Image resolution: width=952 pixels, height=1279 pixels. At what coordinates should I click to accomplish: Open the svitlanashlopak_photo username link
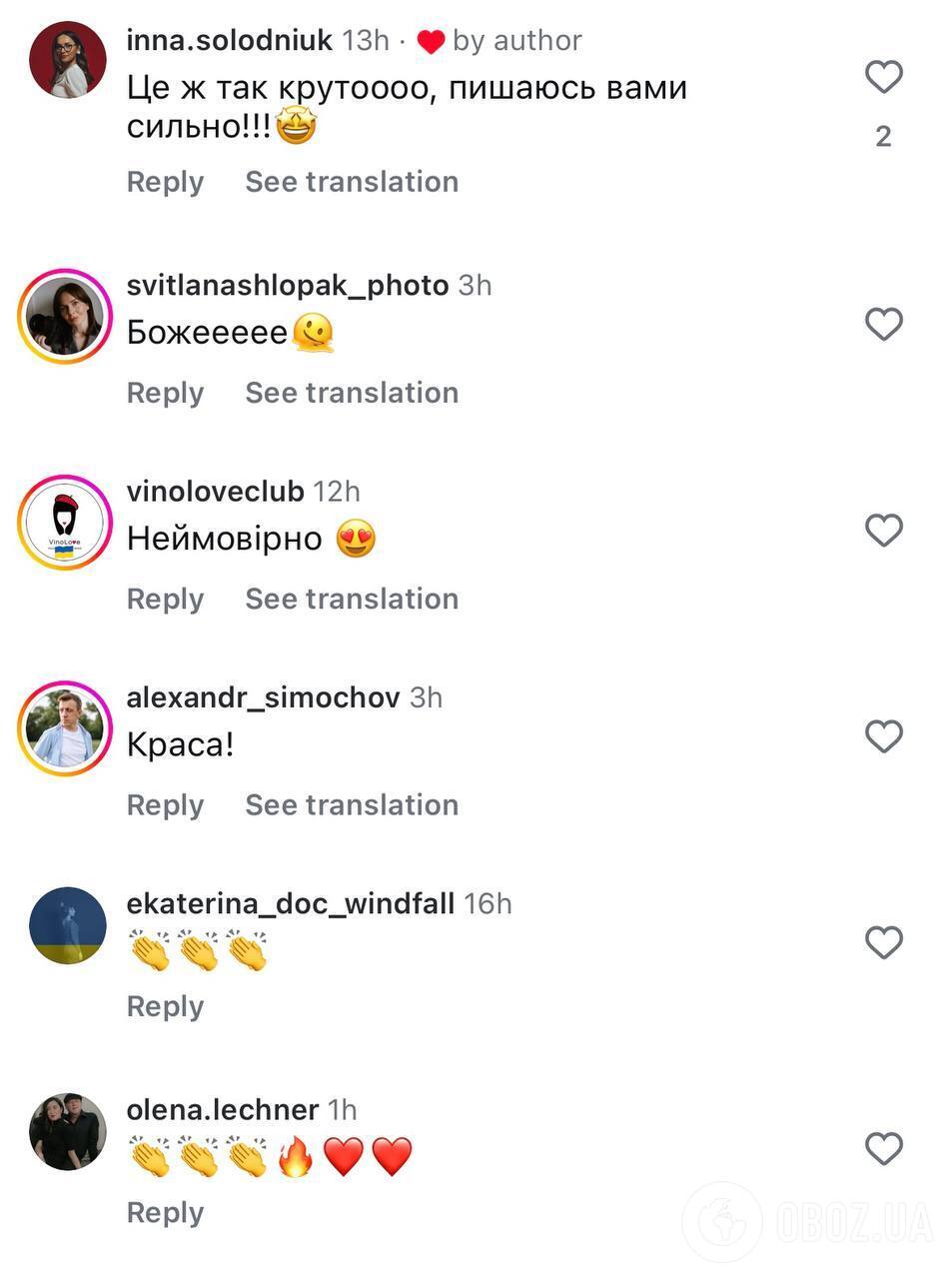[288, 286]
